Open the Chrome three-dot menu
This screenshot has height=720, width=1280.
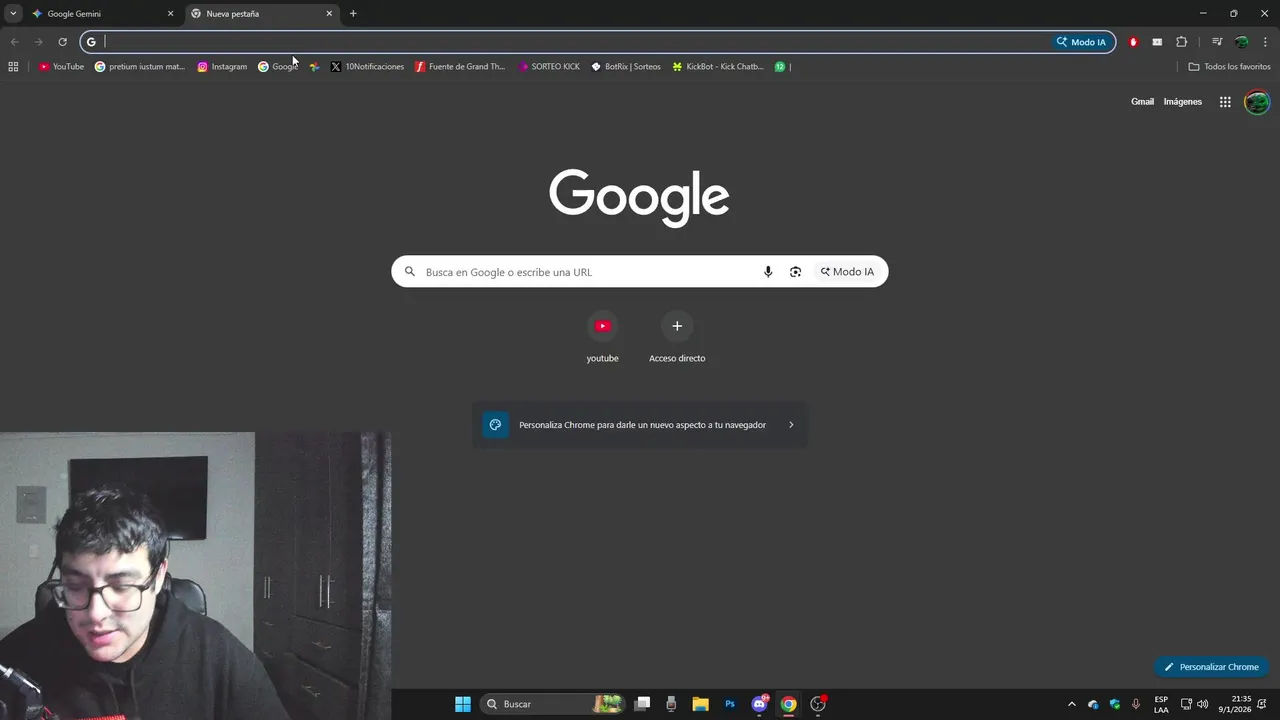[1265, 42]
